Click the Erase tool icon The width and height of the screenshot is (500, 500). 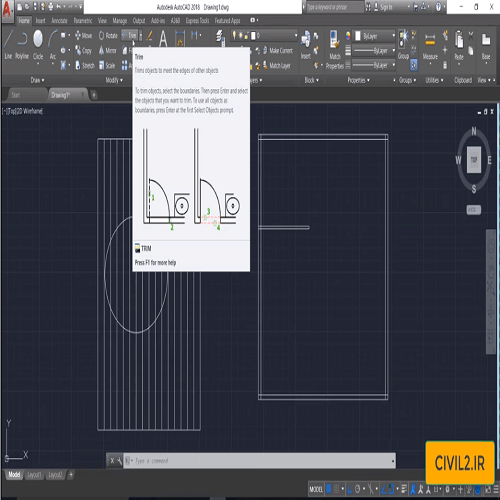[x=150, y=35]
